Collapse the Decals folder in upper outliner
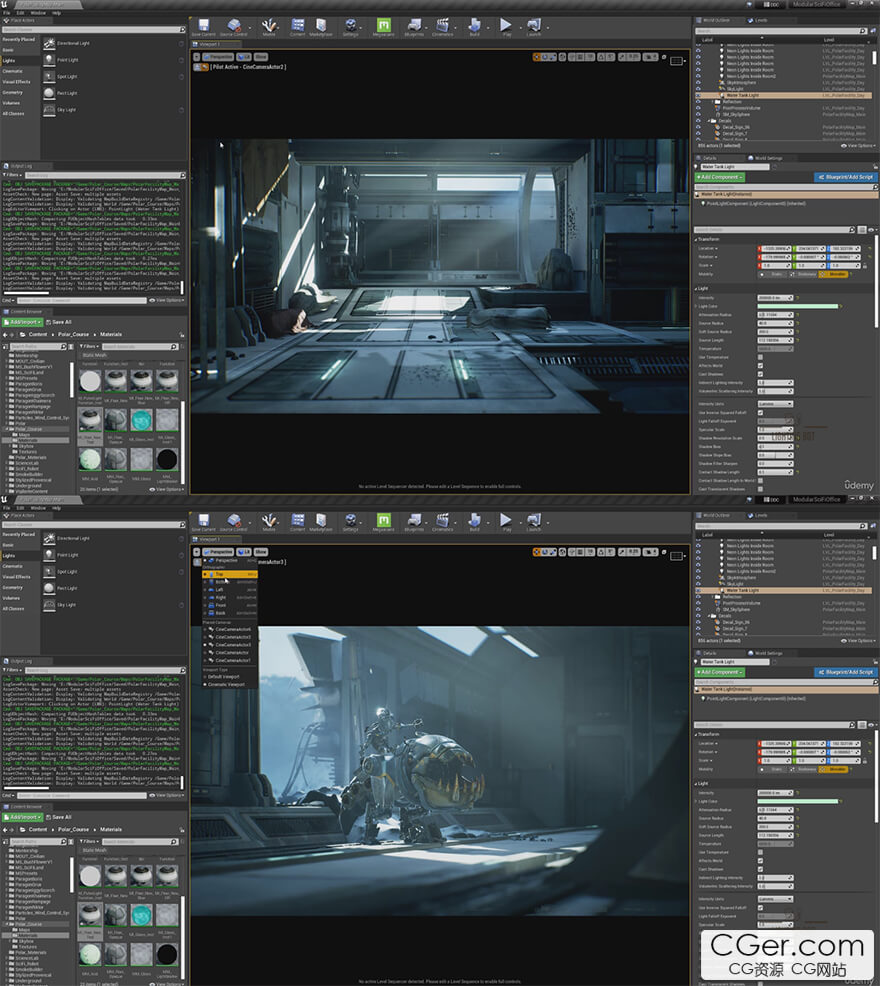The height and width of the screenshot is (986, 880). click(709, 121)
